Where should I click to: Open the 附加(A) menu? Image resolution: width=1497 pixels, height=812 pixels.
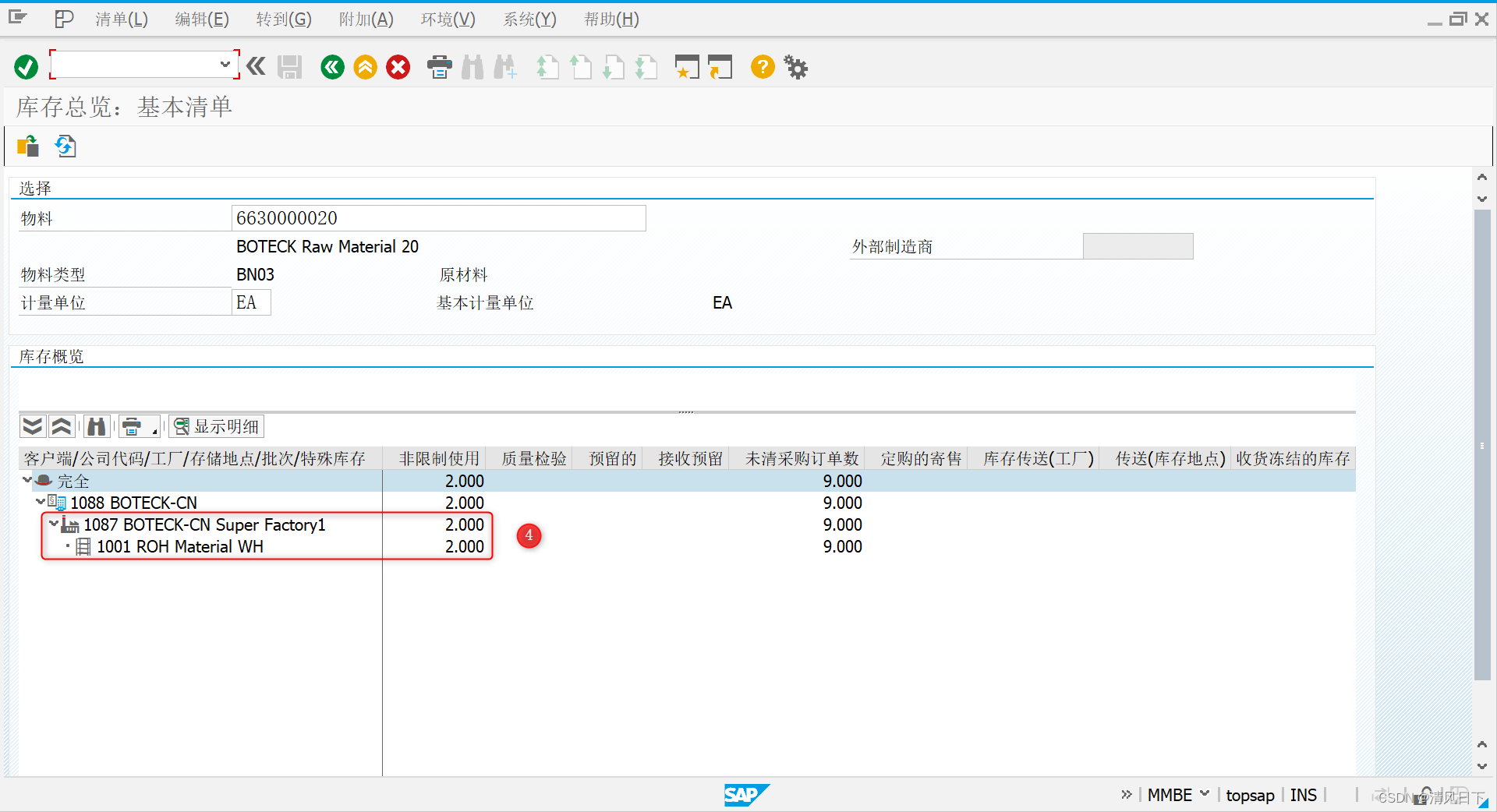(366, 19)
